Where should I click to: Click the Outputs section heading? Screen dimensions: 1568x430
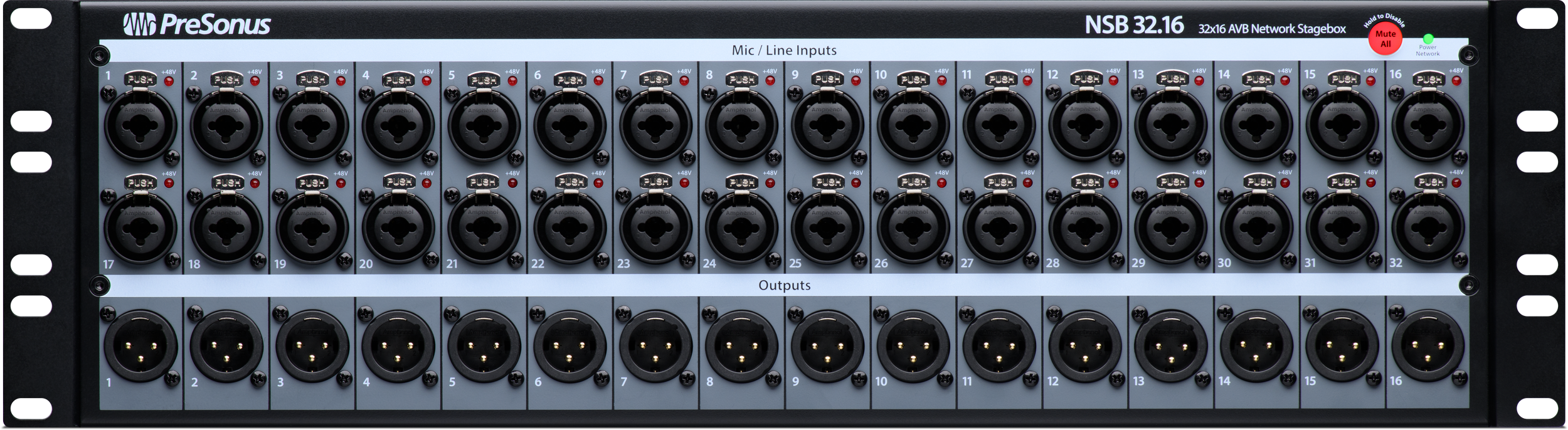(784, 285)
